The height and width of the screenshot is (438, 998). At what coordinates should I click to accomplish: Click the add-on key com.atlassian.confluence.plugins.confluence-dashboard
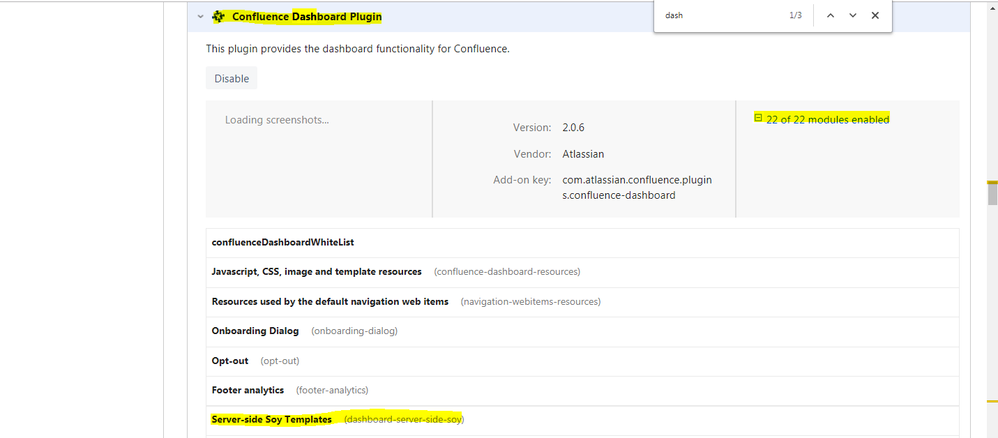point(637,188)
